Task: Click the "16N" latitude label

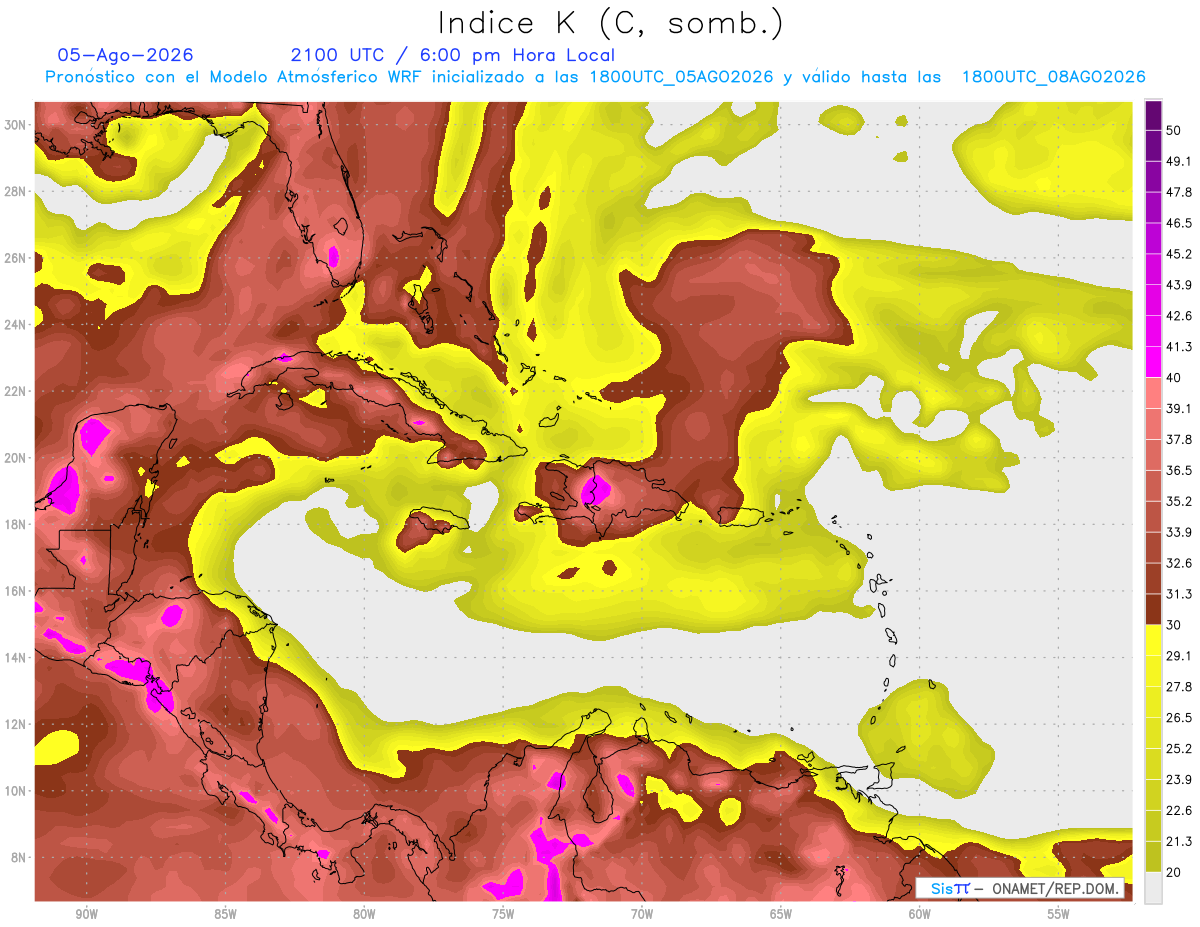Action: coord(17,591)
